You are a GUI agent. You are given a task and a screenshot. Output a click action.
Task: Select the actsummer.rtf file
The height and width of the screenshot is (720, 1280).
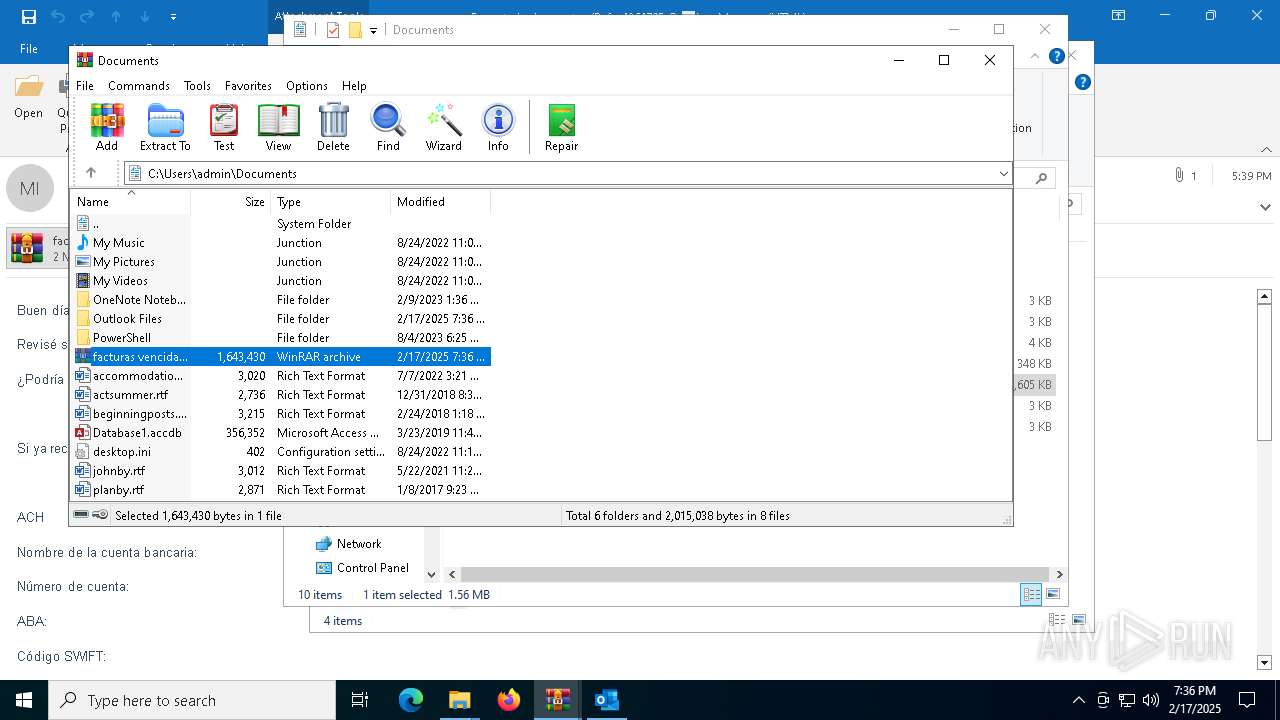point(281,395)
